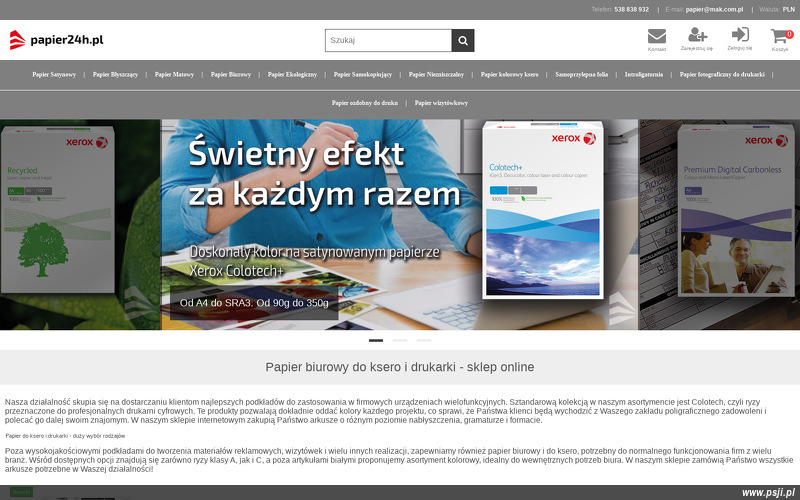Image resolution: width=800 pixels, height=500 pixels.
Task: Open Introligatornia category
Action: click(643, 74)
